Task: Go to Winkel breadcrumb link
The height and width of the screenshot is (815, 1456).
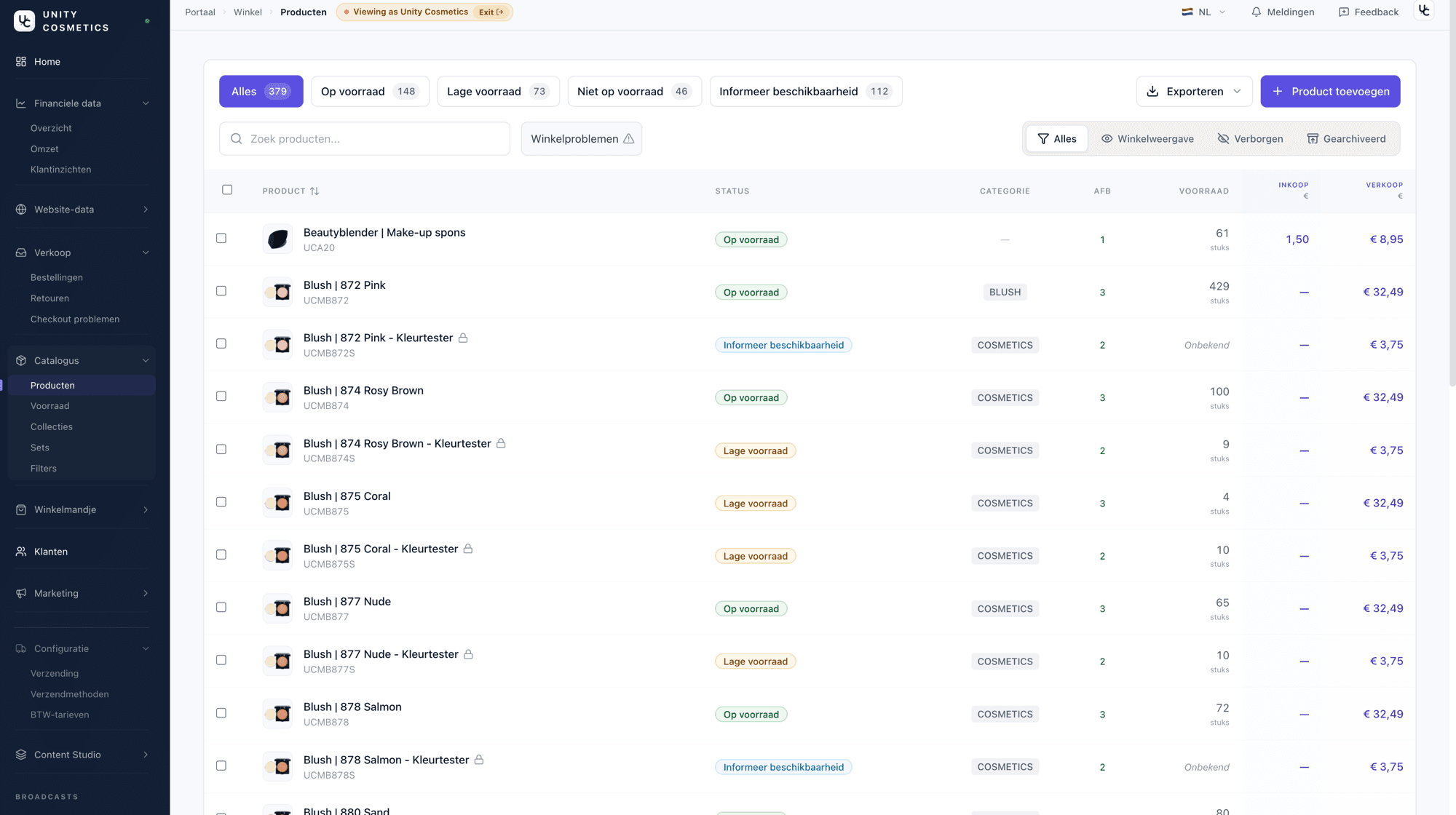Action: 248,12
